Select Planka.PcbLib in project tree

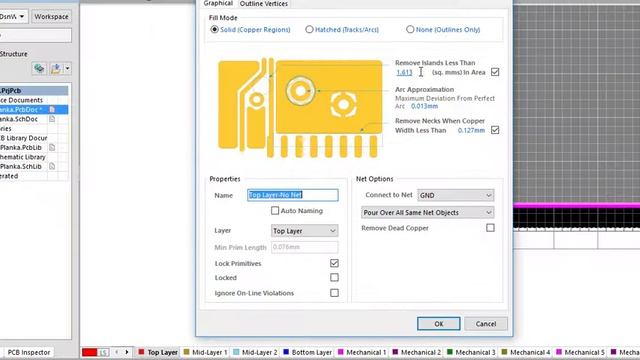point(21,147)
